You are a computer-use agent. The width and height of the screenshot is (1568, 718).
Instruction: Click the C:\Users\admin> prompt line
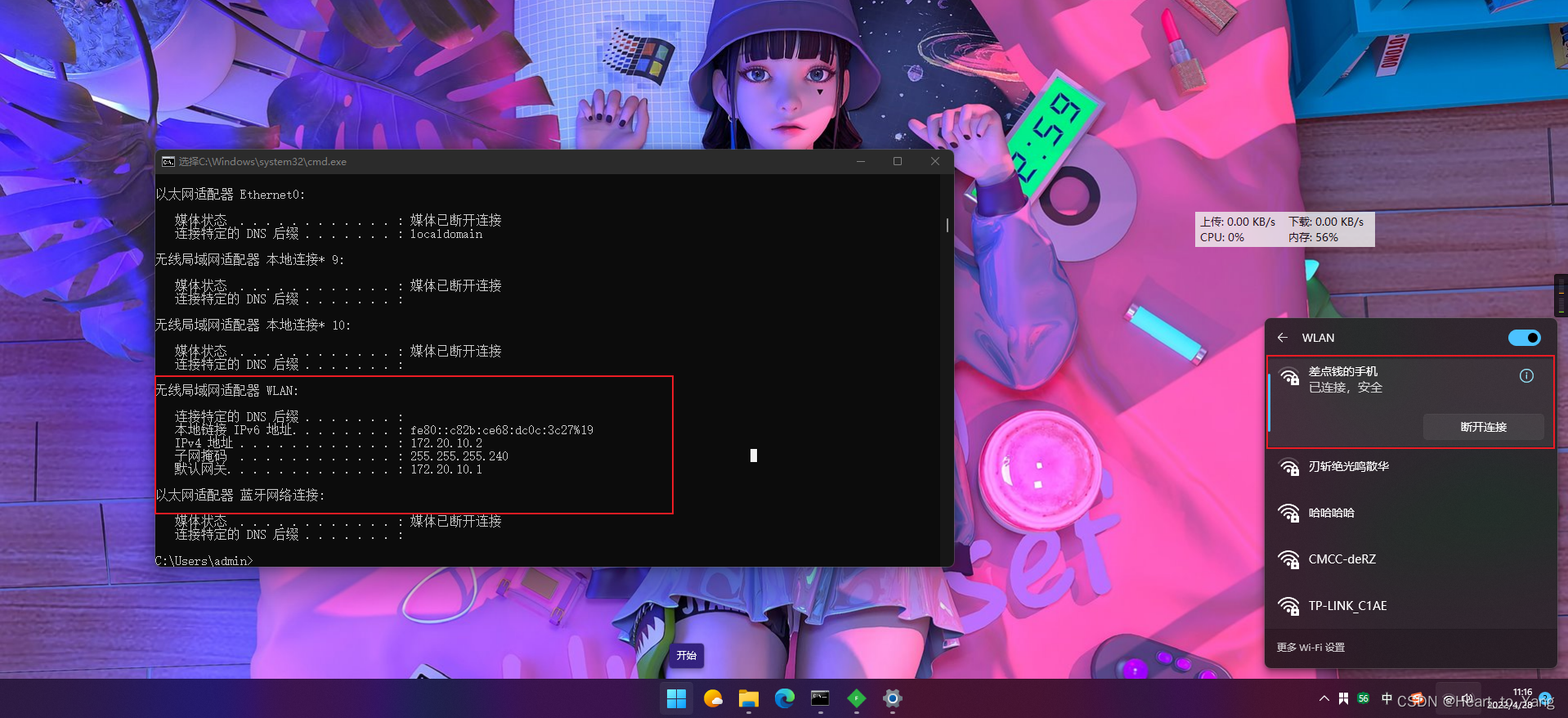[x=204, y=561]
